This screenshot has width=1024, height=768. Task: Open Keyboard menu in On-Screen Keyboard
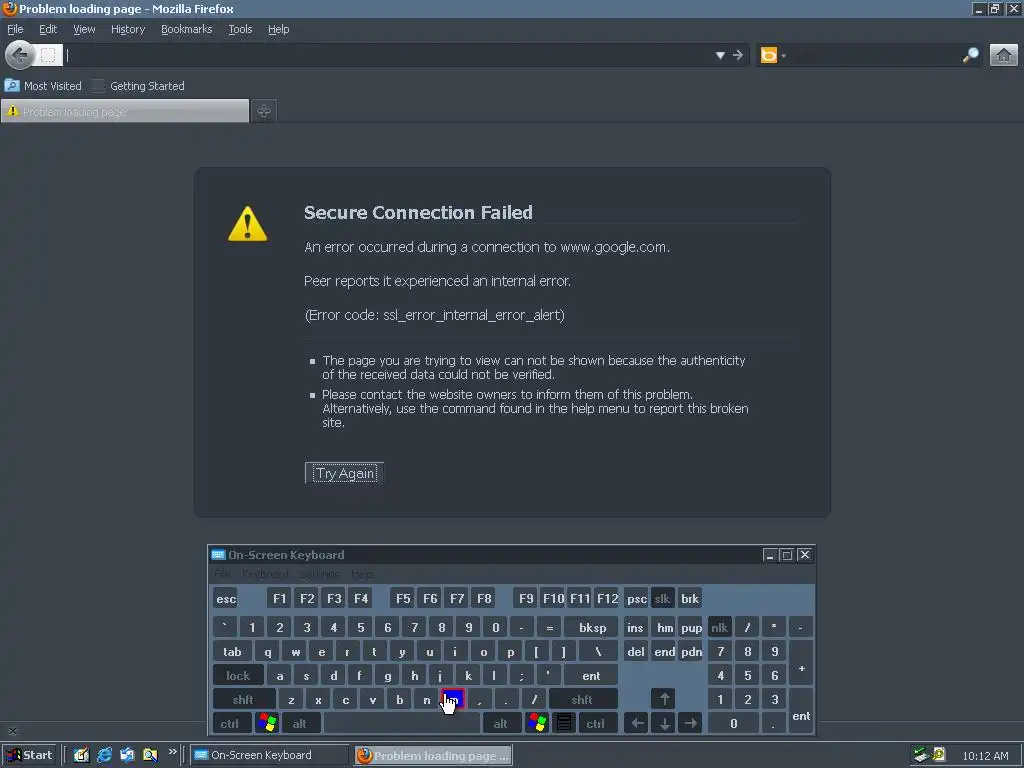[264, 573]
